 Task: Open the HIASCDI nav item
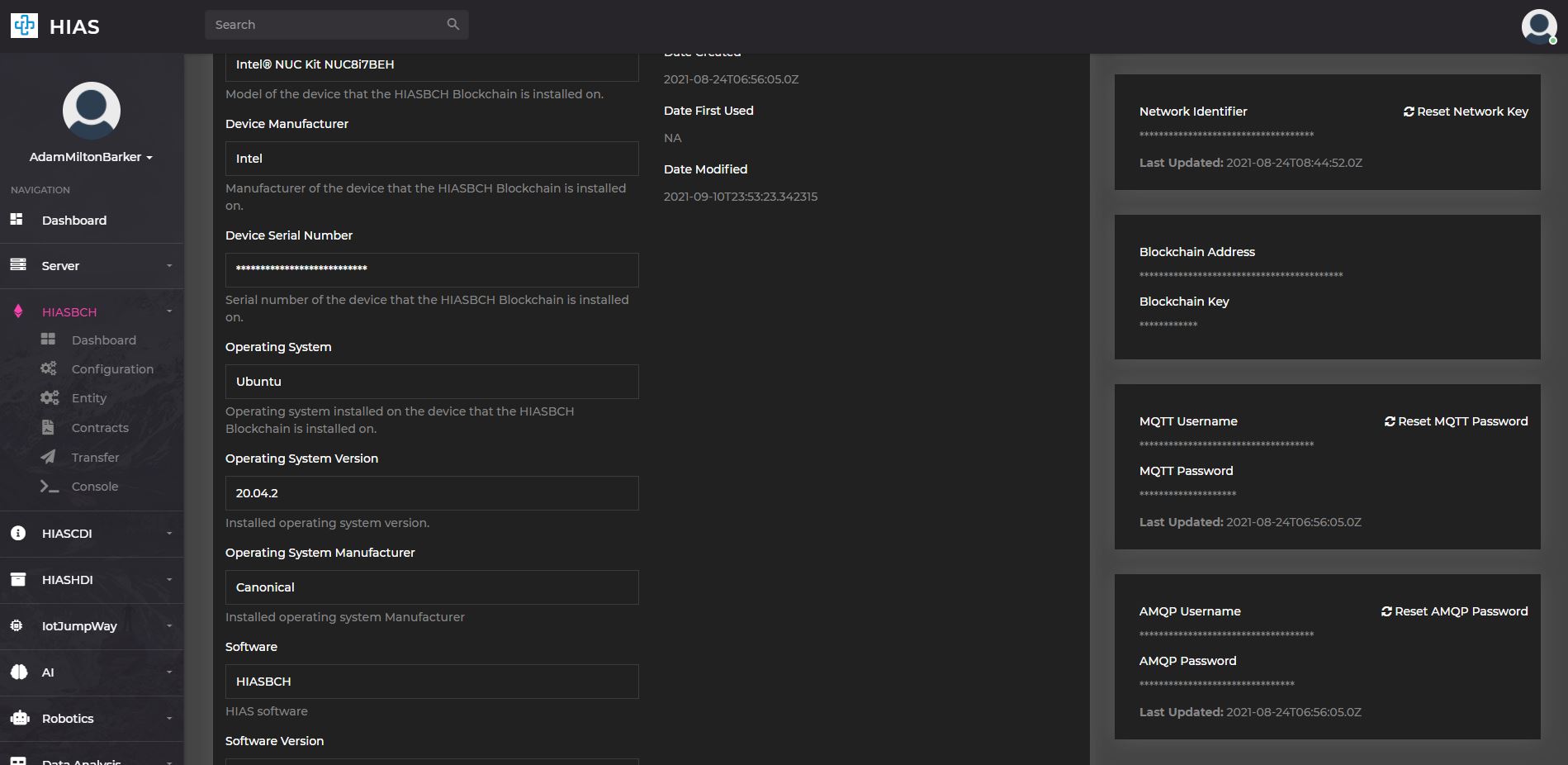point(67,534)
